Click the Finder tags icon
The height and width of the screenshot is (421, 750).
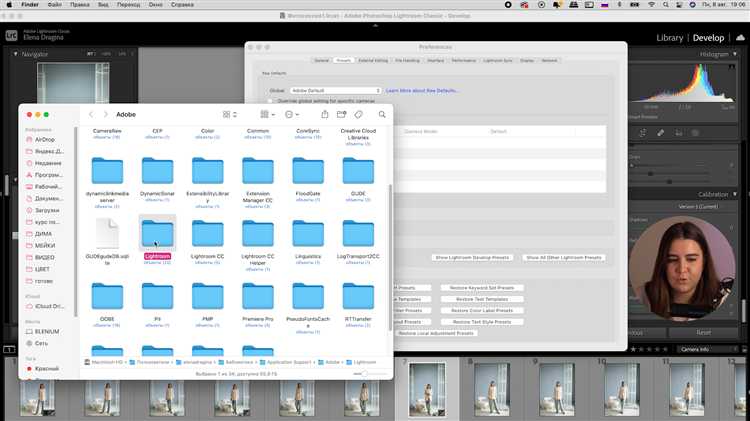pyautogui.click(x=358, y=114)
